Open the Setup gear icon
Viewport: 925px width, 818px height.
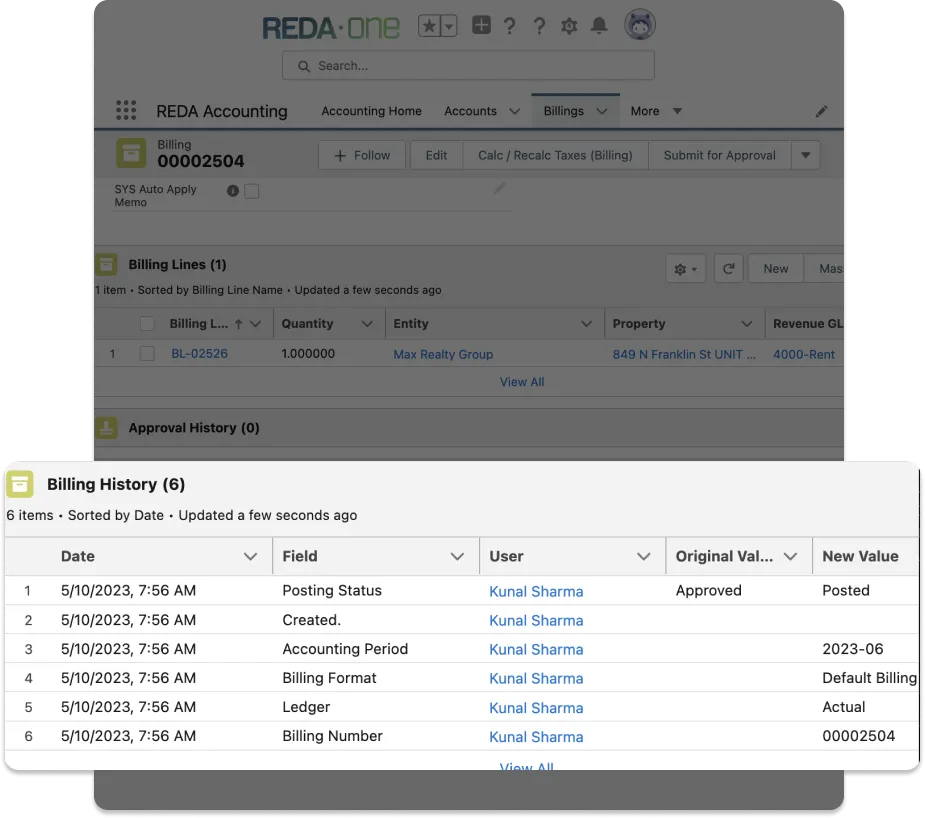point(569,26)
